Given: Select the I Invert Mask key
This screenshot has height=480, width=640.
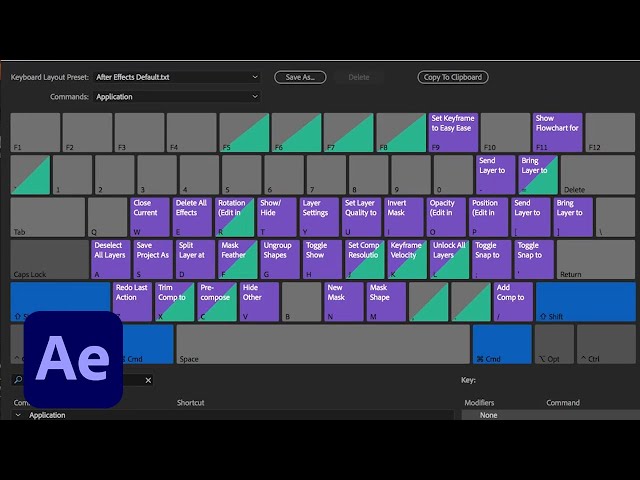Looking at the screenshot, I should coord(404,217).
